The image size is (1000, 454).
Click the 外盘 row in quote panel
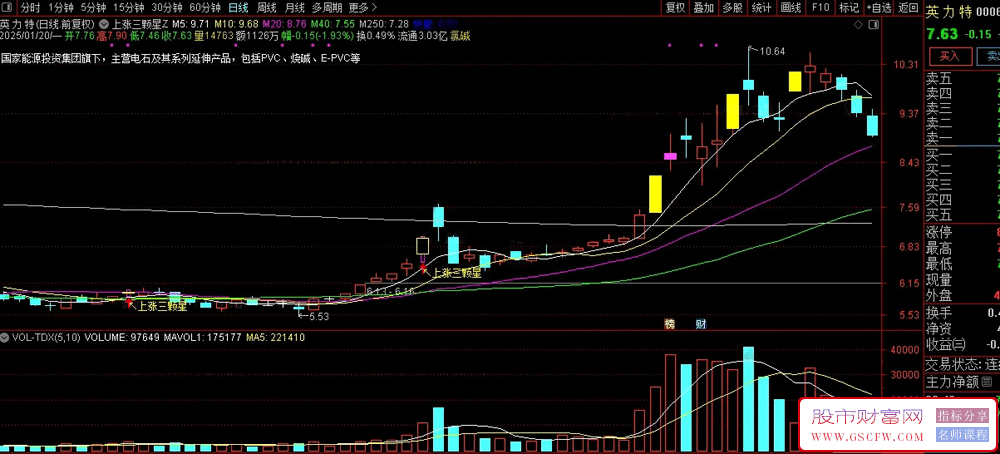[x=962, y=295]
